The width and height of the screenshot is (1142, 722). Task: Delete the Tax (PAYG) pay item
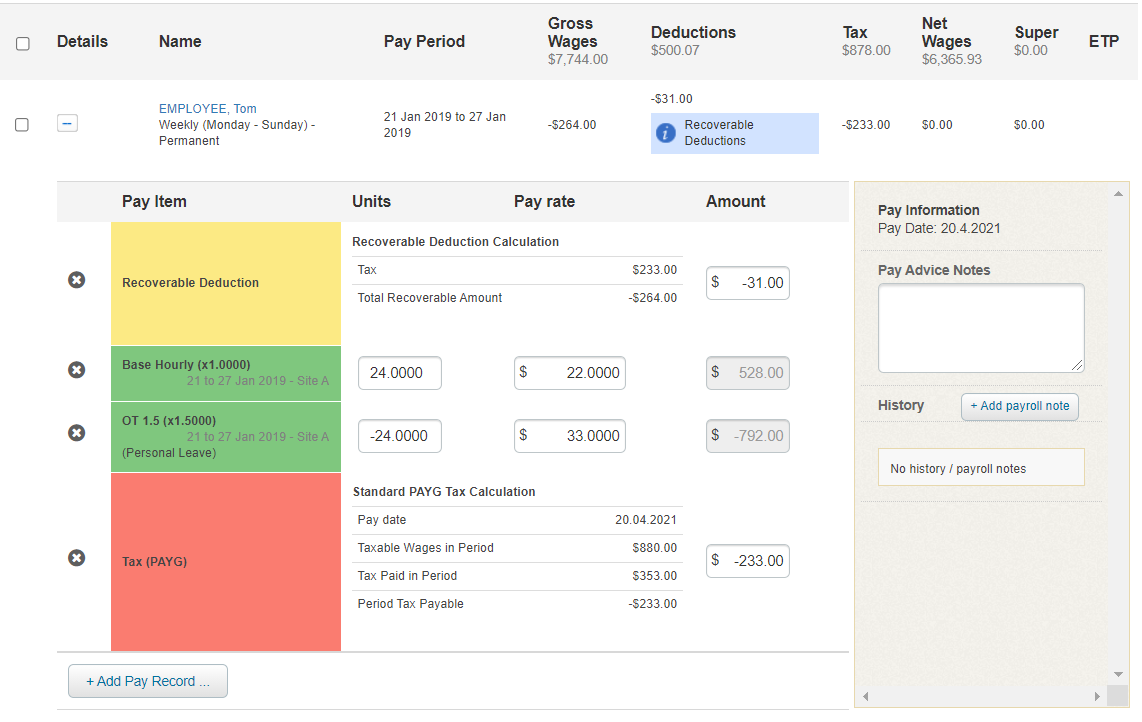tap(76, 558)
